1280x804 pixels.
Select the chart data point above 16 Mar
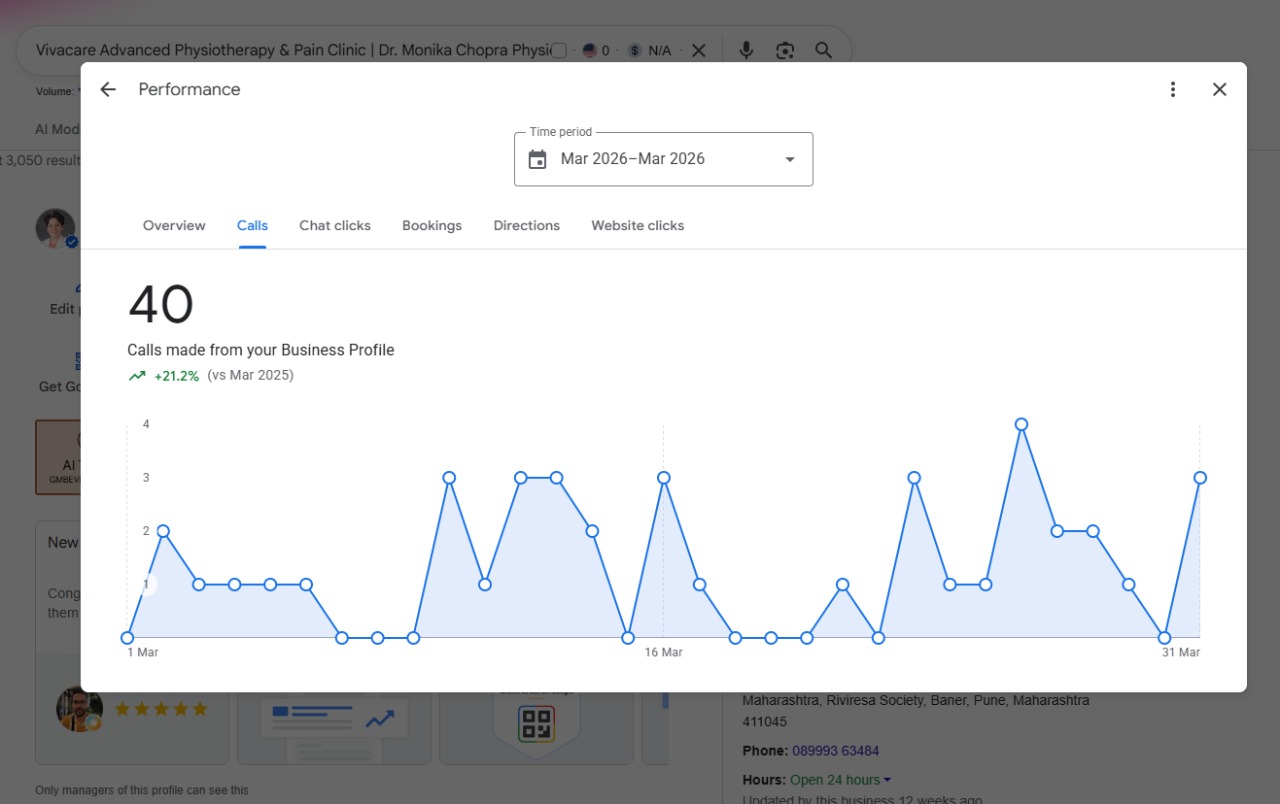point(663,478)
